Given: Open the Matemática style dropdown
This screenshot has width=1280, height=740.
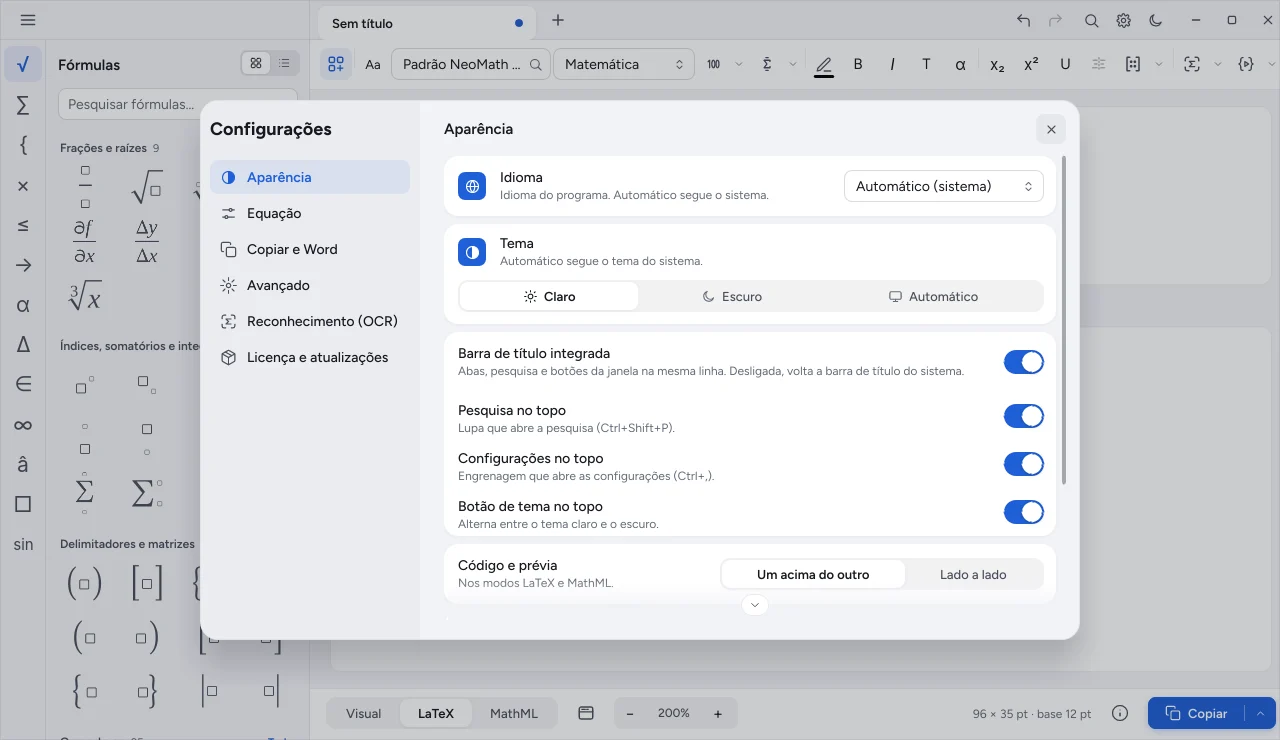Looking at the screenshot, I should click(x=624, y=64).
